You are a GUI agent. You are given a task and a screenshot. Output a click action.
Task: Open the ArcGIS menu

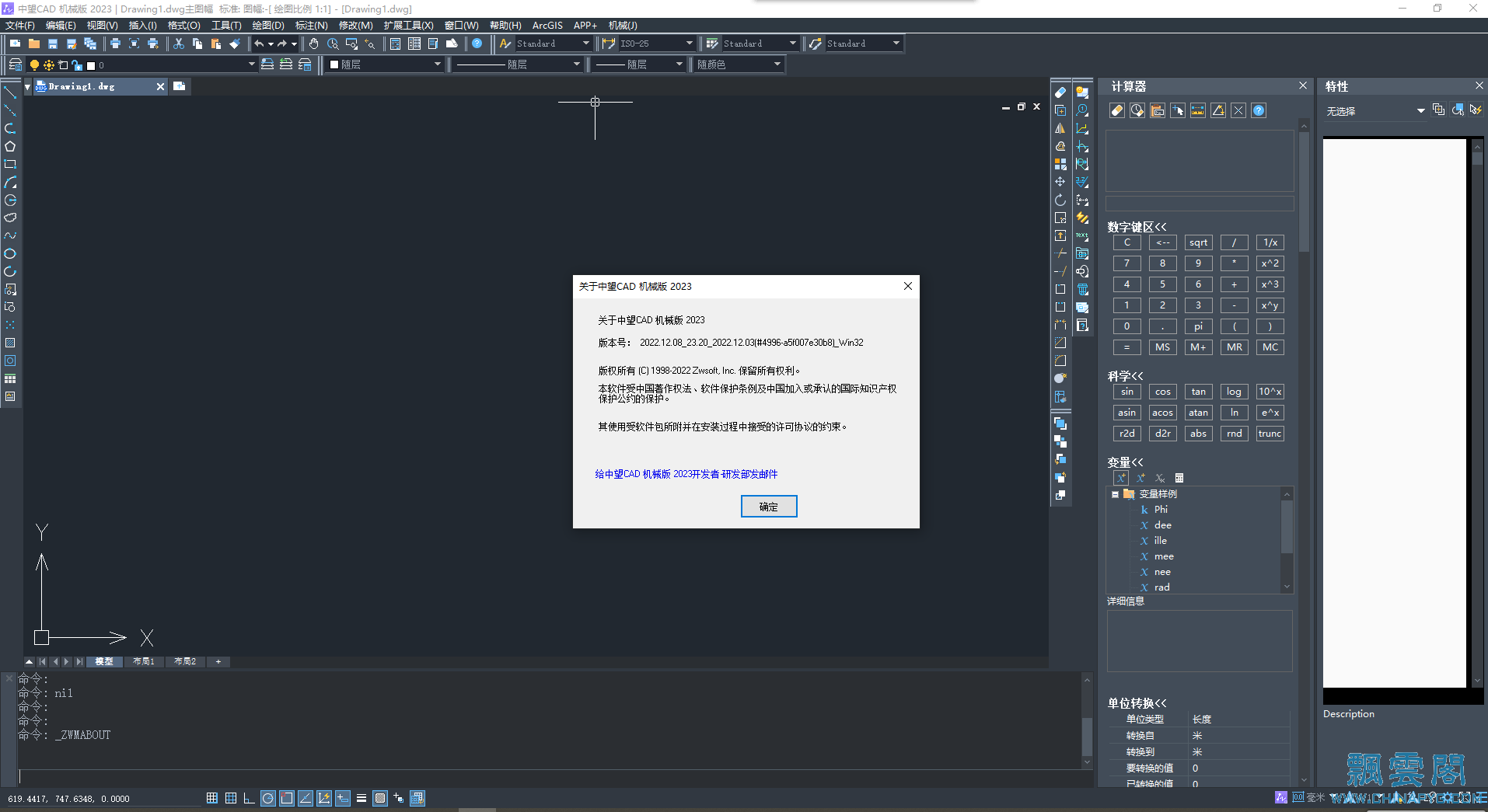tap(547, 26)
